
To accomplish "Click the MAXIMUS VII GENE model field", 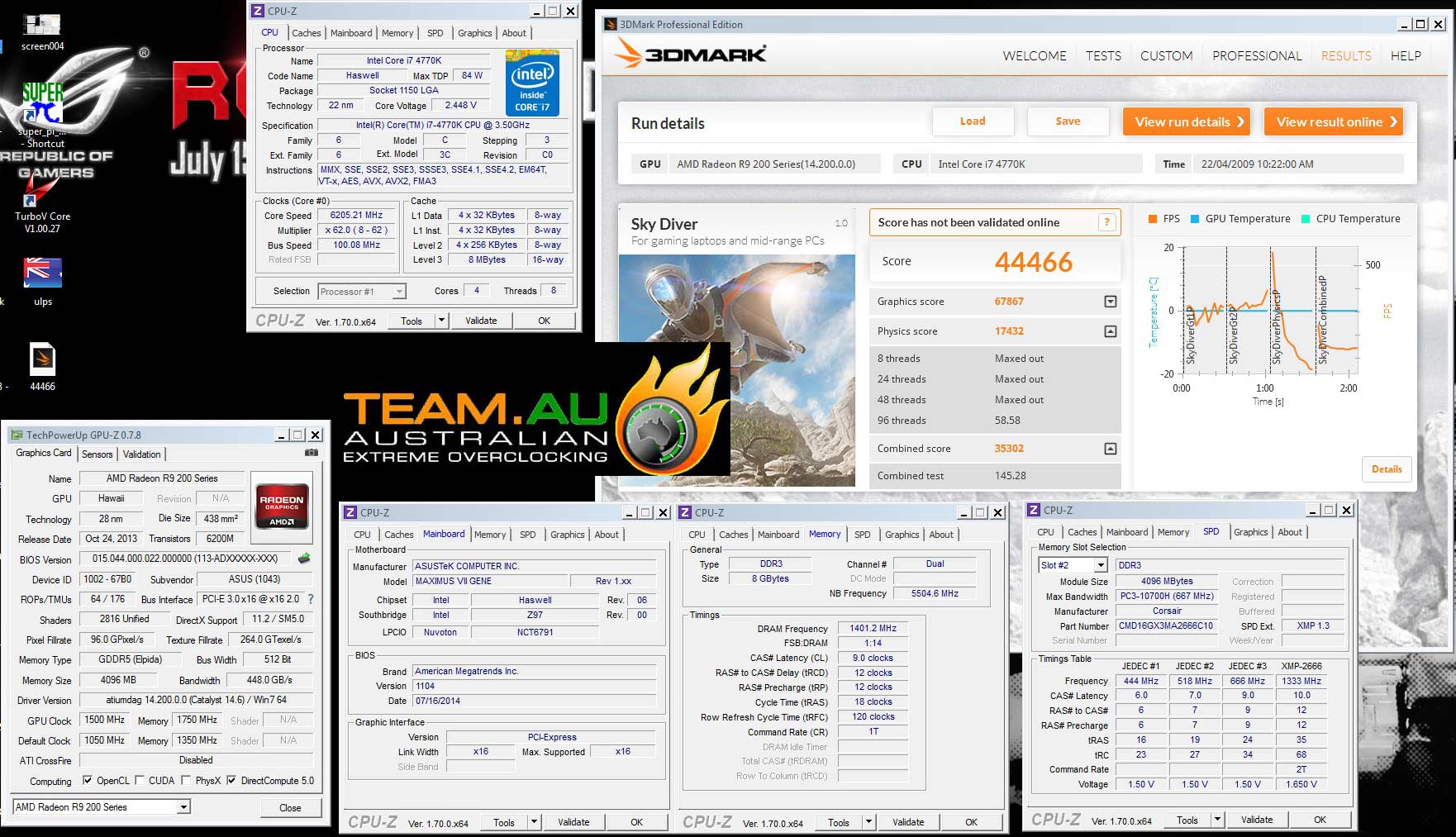I will [490, 581].
